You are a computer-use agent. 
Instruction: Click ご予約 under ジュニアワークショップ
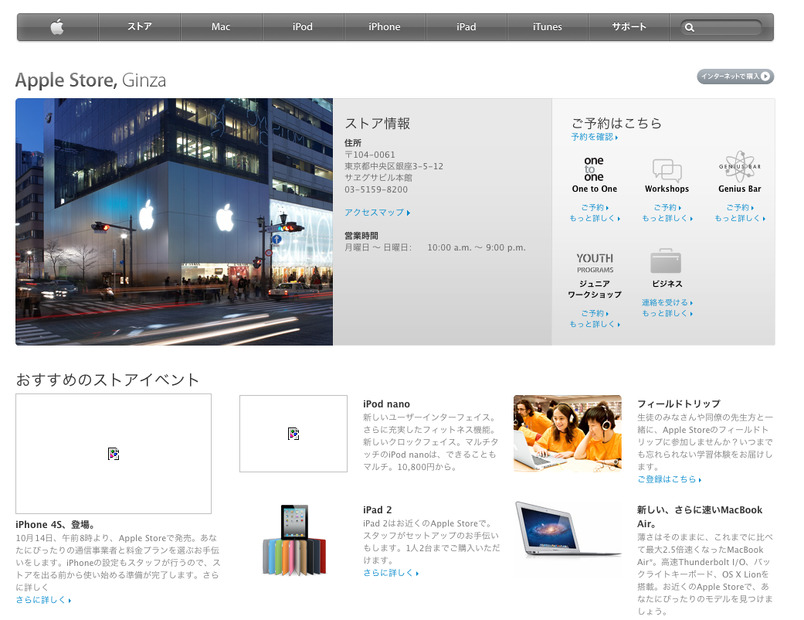click(595, 313)
